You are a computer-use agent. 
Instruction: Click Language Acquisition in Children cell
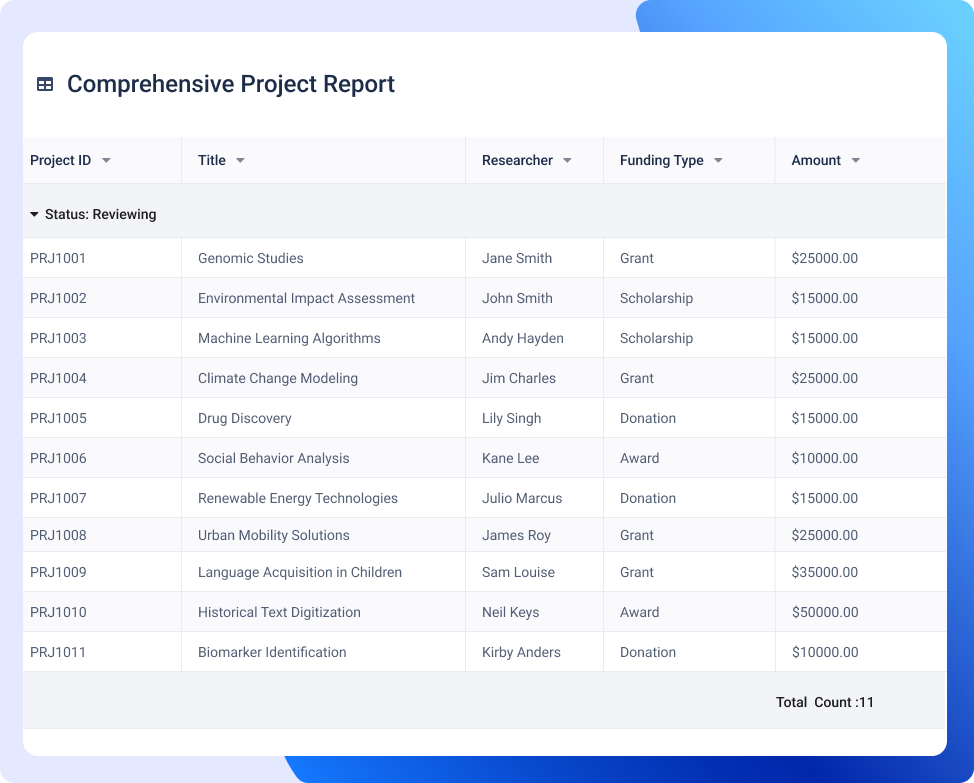299,573
